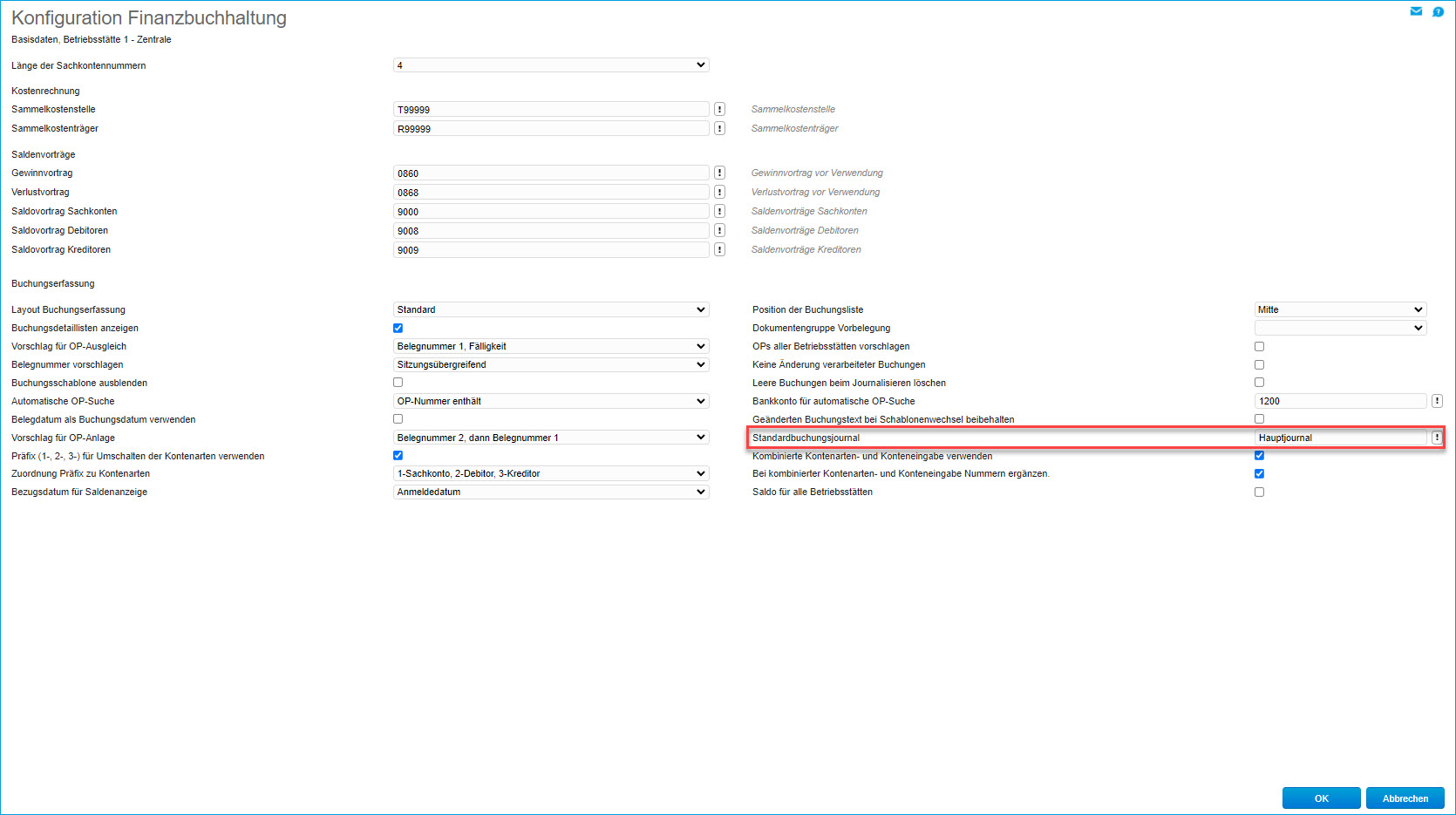This screenshot has height=815, width=1456.
Task: Open lookup icon beside Saldovortrag Sachkonten field
Action: [719, 211]
